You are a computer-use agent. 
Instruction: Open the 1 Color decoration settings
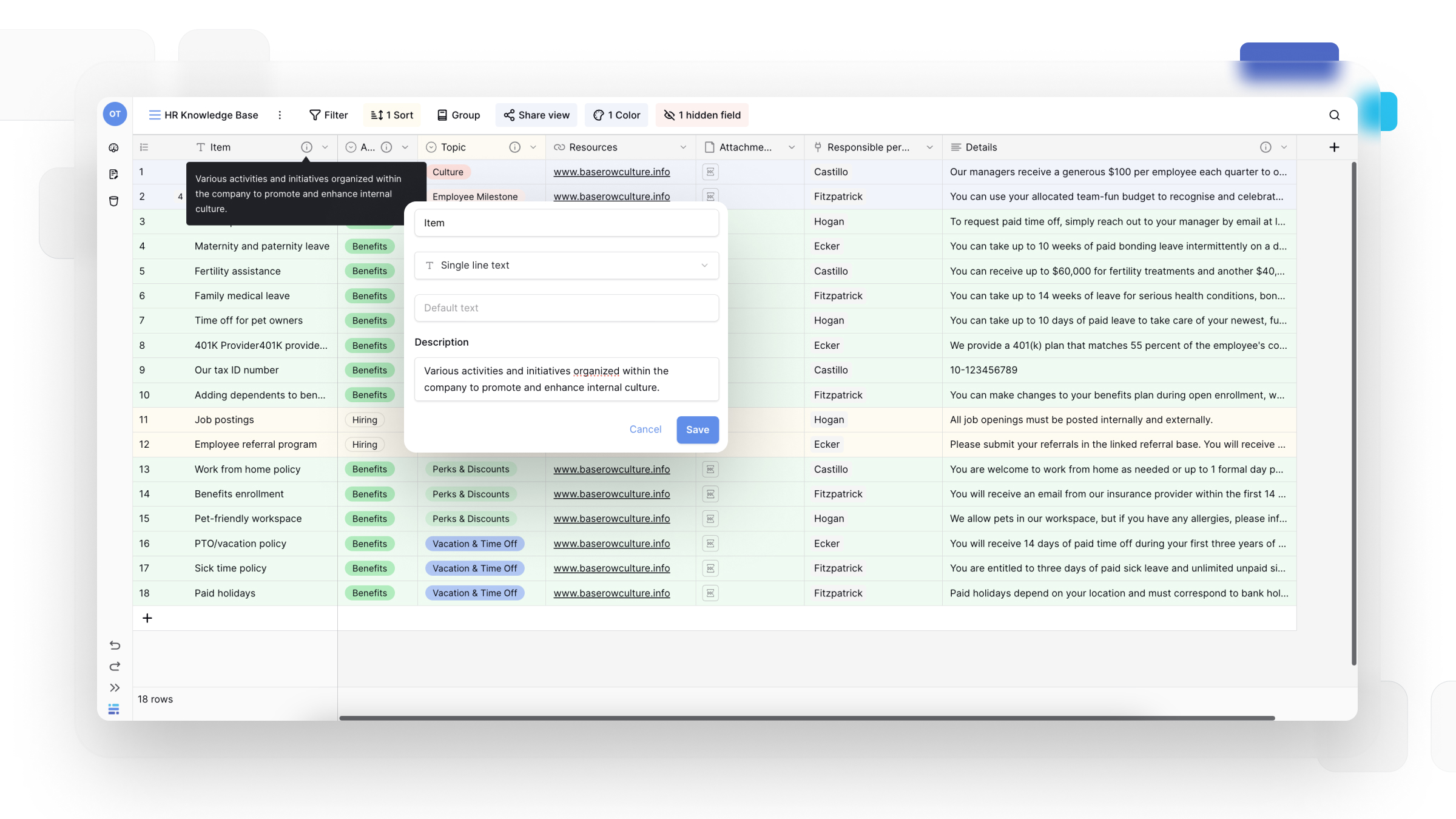[x=616, y=115]
